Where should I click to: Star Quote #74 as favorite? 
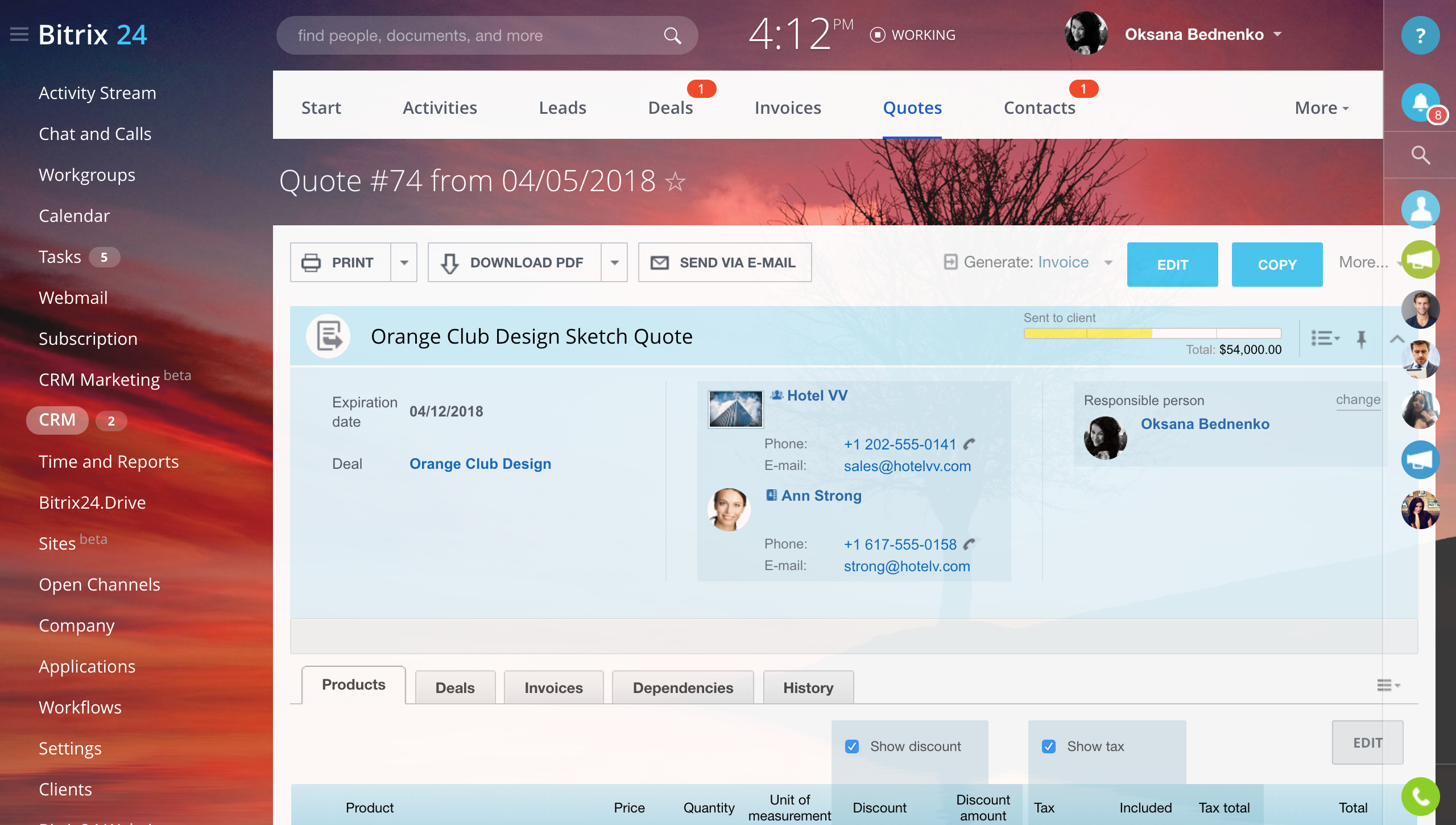click(675, 182)
